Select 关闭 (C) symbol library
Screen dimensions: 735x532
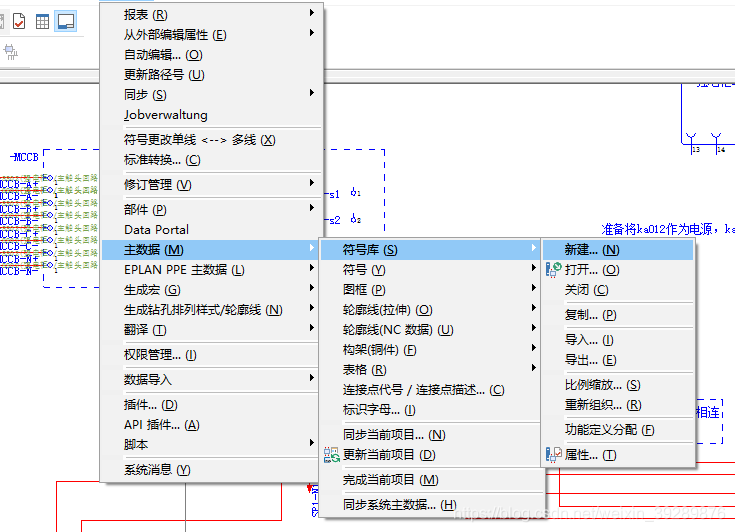point(618,290)
